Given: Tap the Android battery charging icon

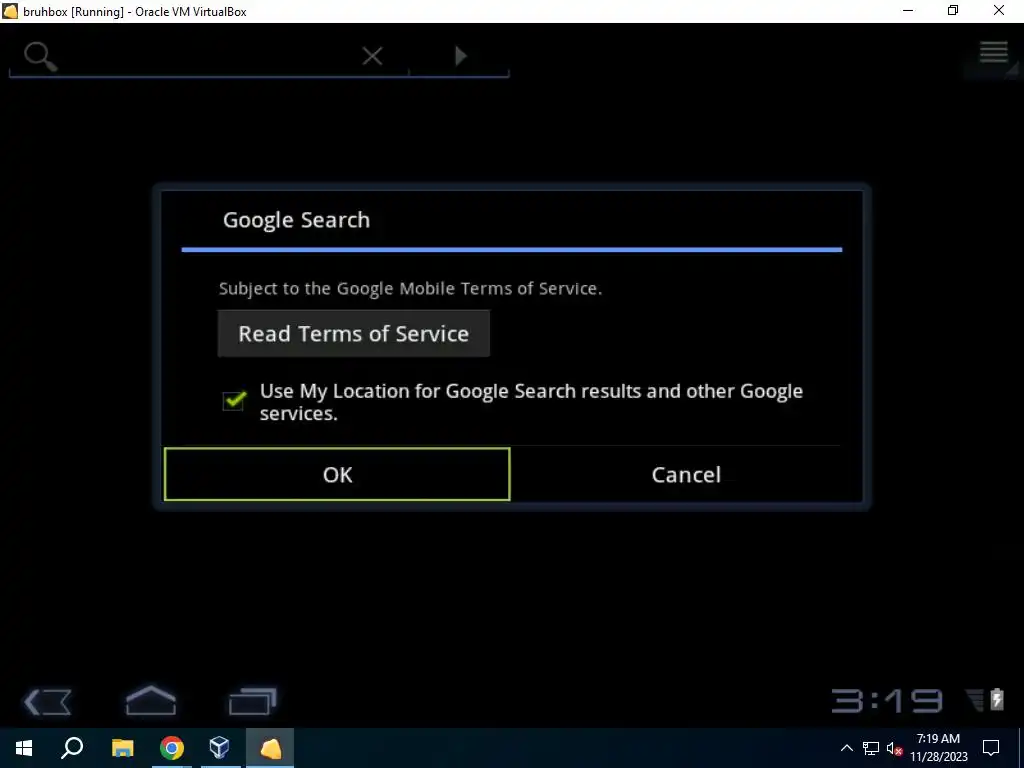Looking at the screenshot, I should (x=997, y=699).
